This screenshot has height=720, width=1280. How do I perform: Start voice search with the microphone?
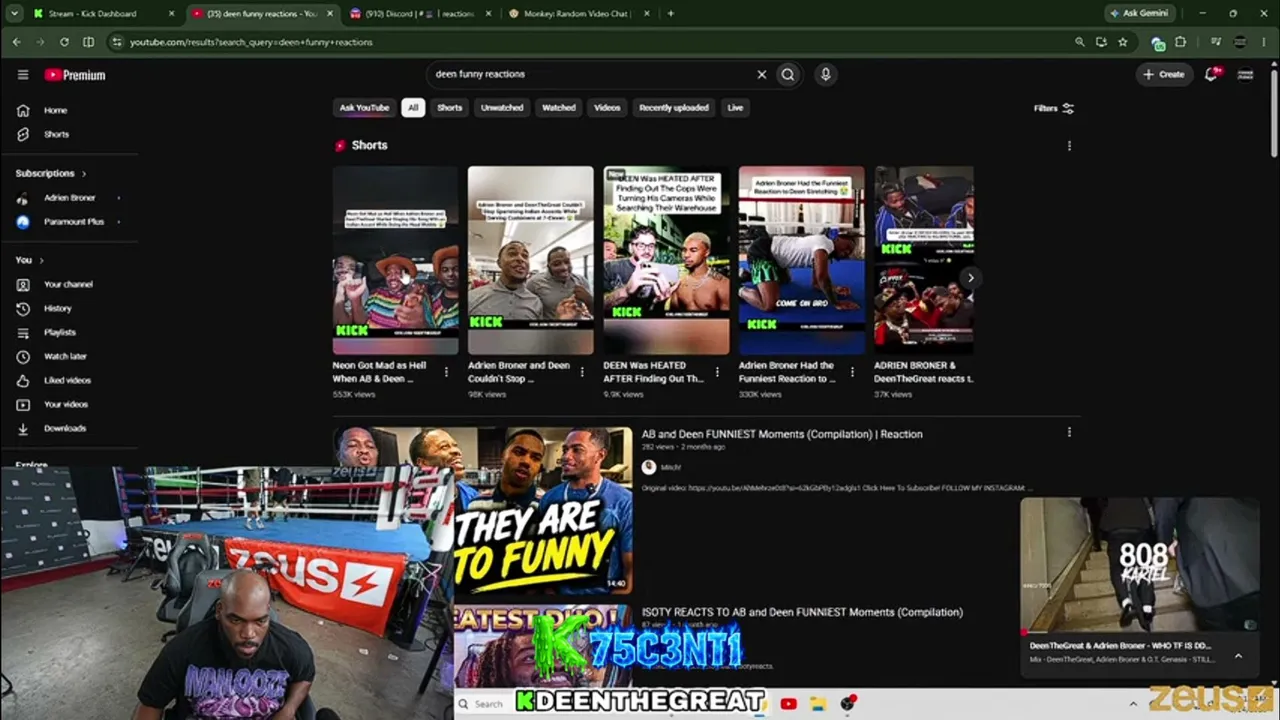(825, 74)
